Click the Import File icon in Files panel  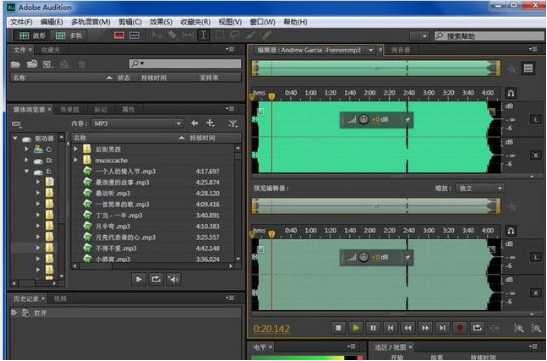[x=32, y=64]
